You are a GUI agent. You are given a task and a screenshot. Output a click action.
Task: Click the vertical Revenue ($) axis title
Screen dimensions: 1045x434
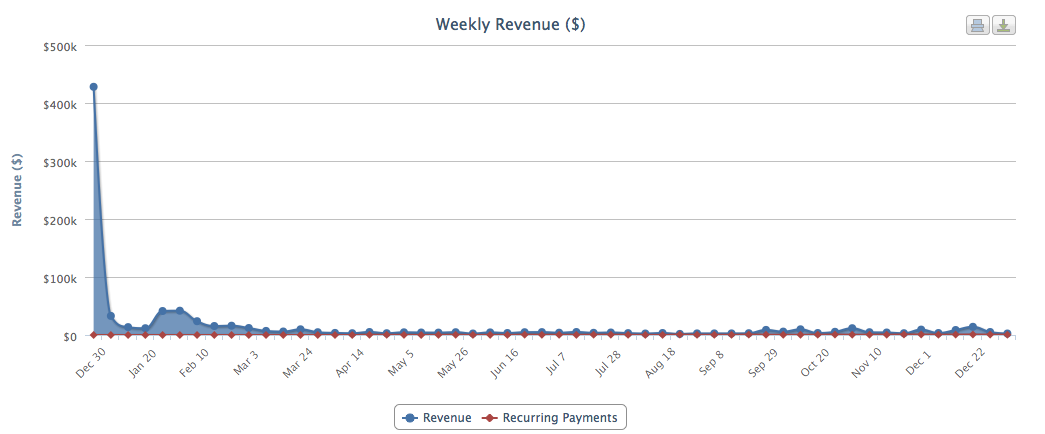pyautogui.click(x=17, y=190)
